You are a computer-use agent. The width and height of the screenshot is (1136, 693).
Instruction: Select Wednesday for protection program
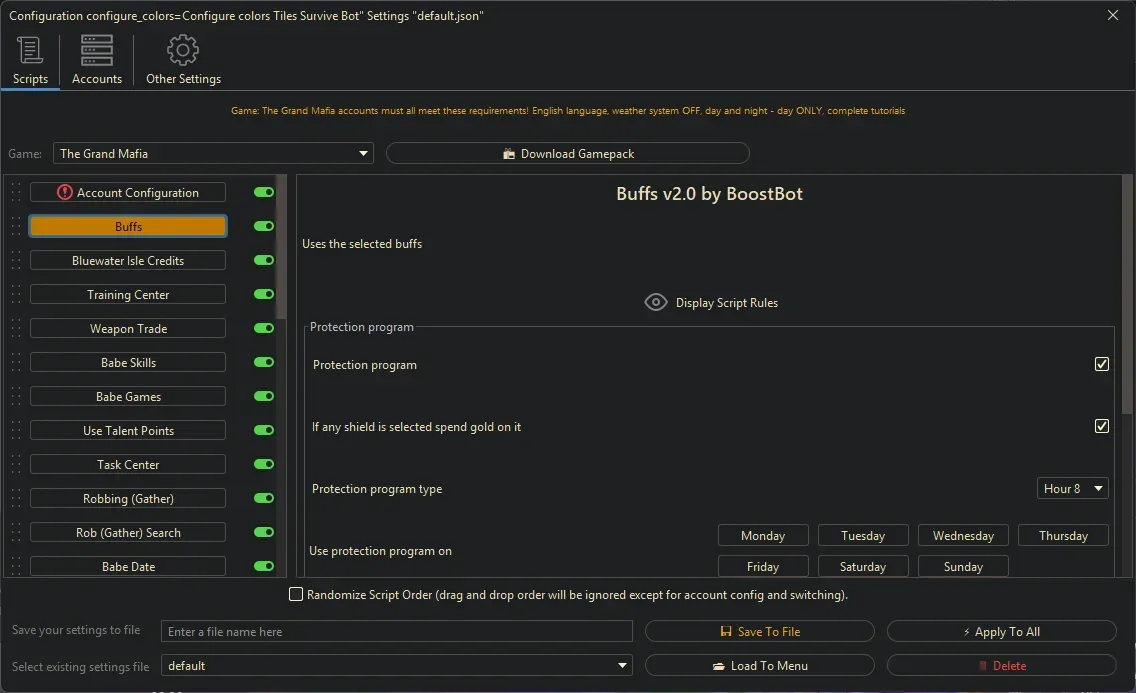point(963,536)
